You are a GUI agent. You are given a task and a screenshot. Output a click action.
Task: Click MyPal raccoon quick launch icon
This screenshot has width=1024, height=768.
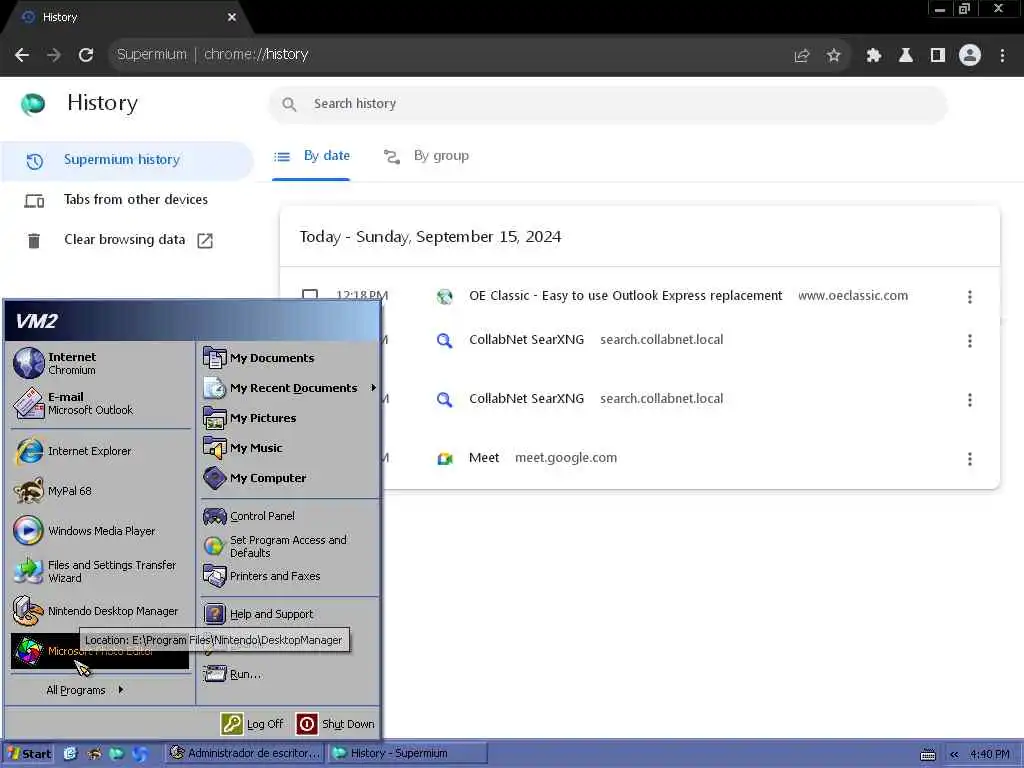pyautogui.click(x=94, y=754)
